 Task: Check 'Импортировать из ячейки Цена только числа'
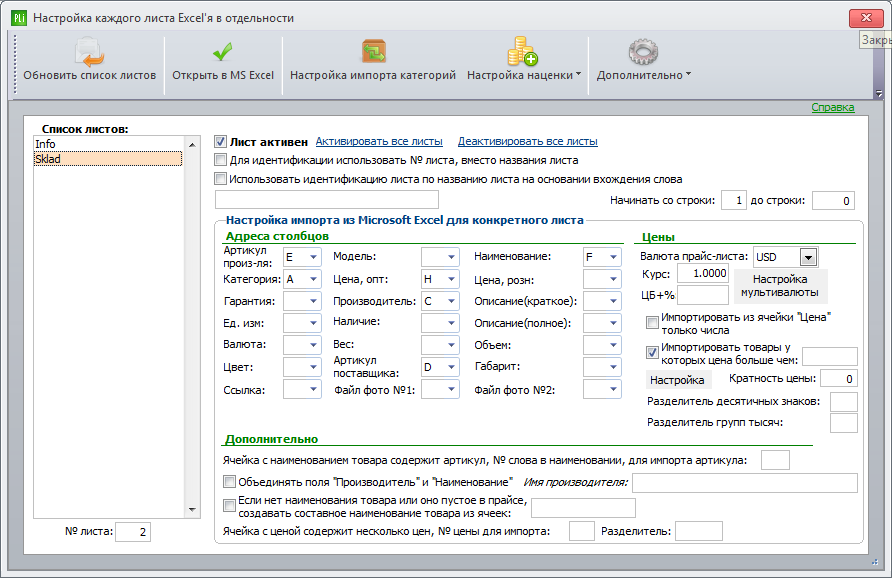pyautogui.click(x=653, y=323)
